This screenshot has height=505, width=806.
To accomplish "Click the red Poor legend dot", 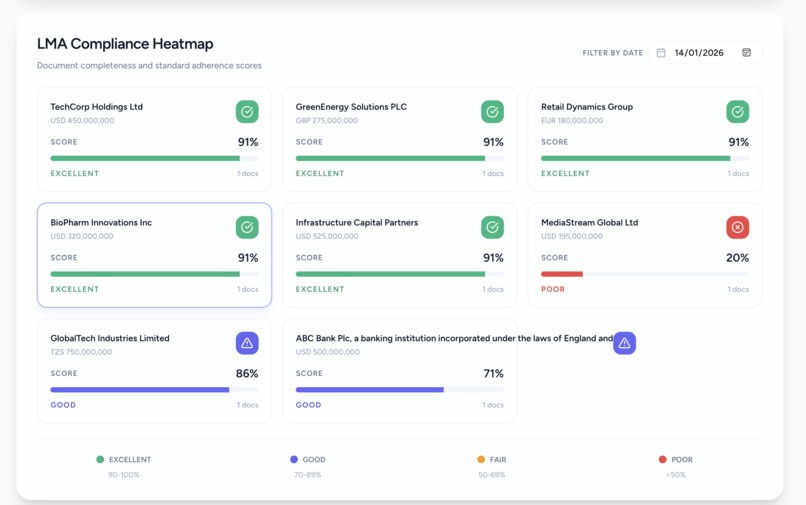I will pos(663,459).
